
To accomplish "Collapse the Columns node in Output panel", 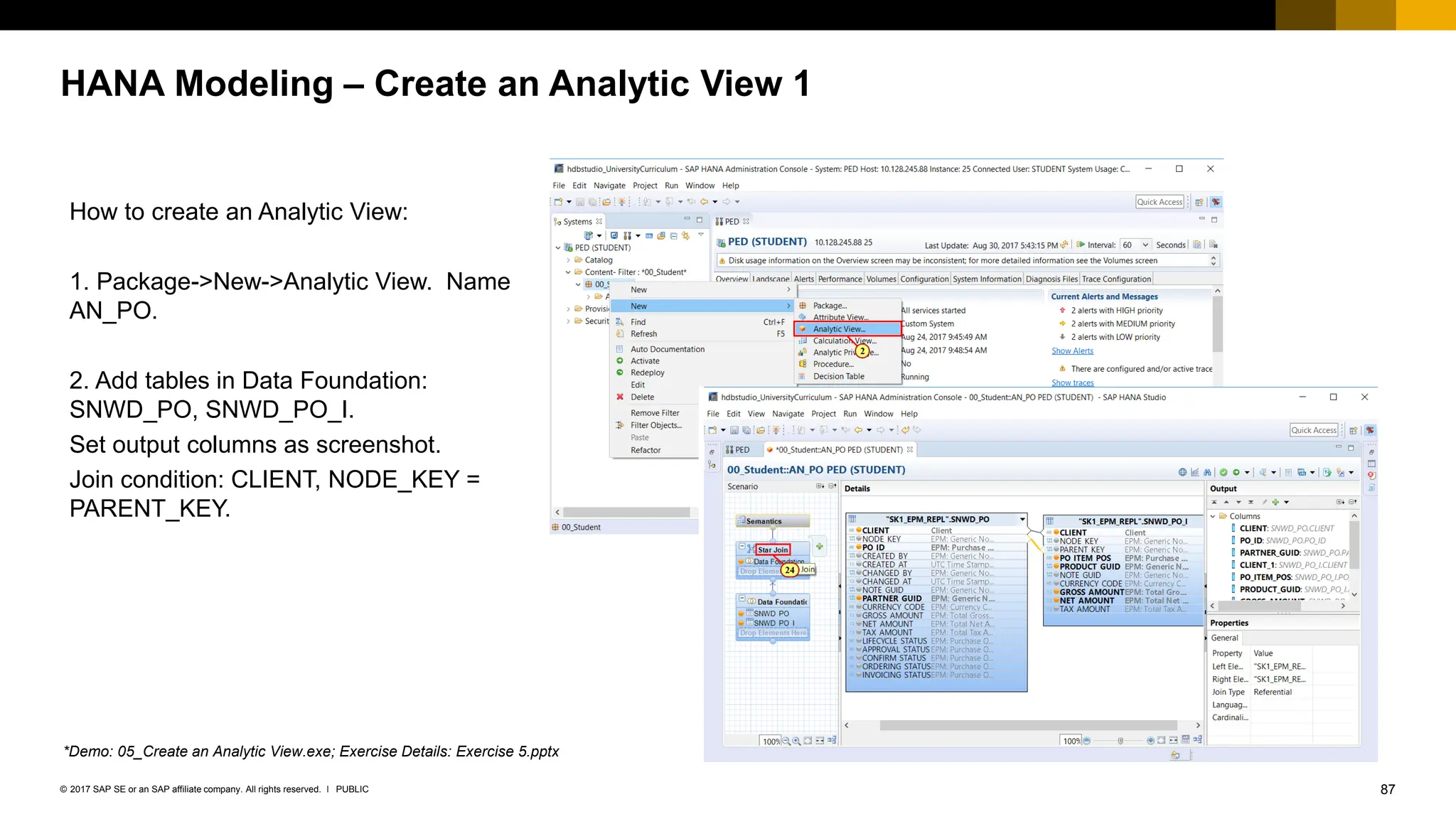I will coord(1213,516).
